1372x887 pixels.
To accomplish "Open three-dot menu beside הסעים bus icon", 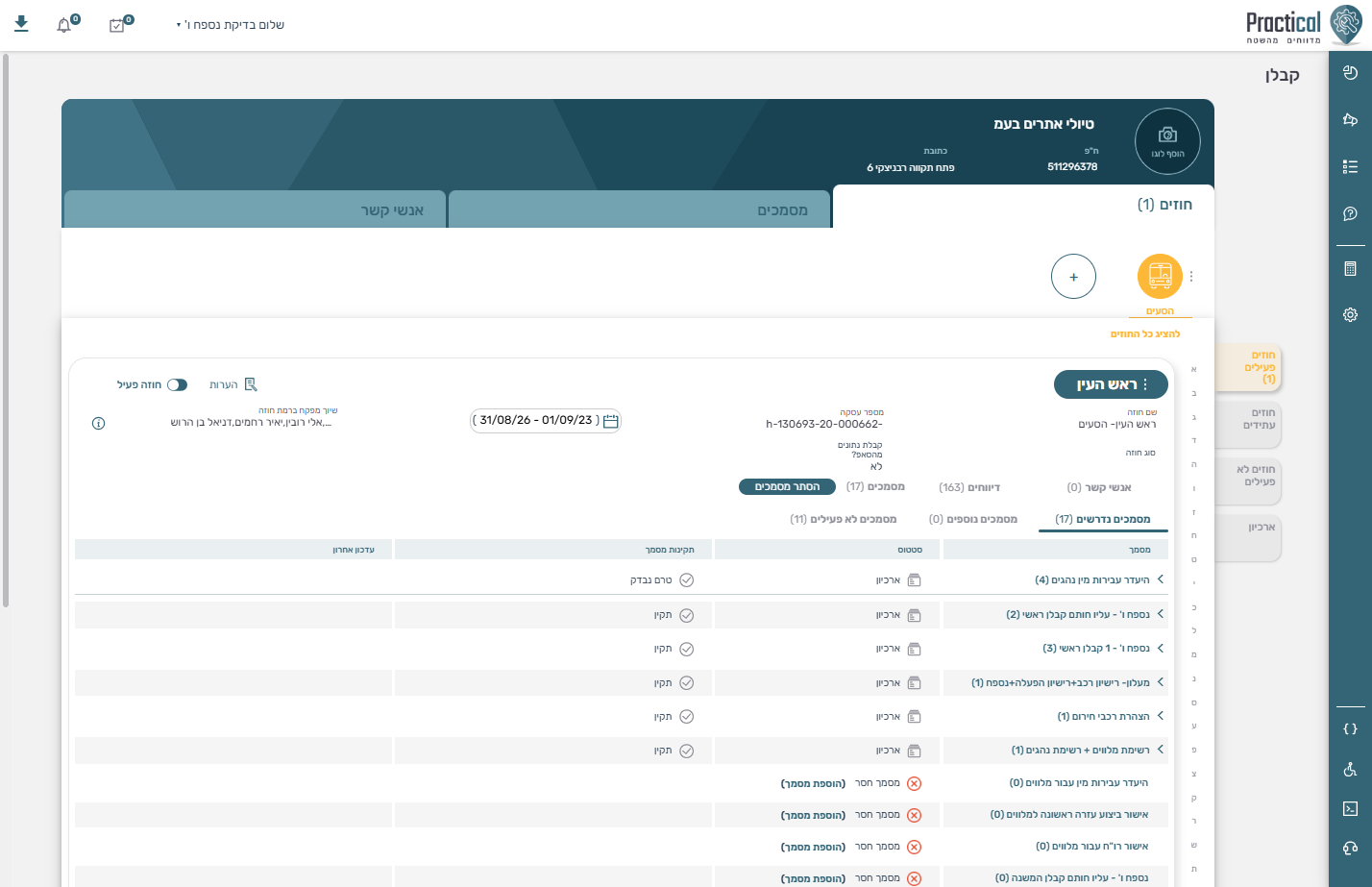I will [1191, 277].
